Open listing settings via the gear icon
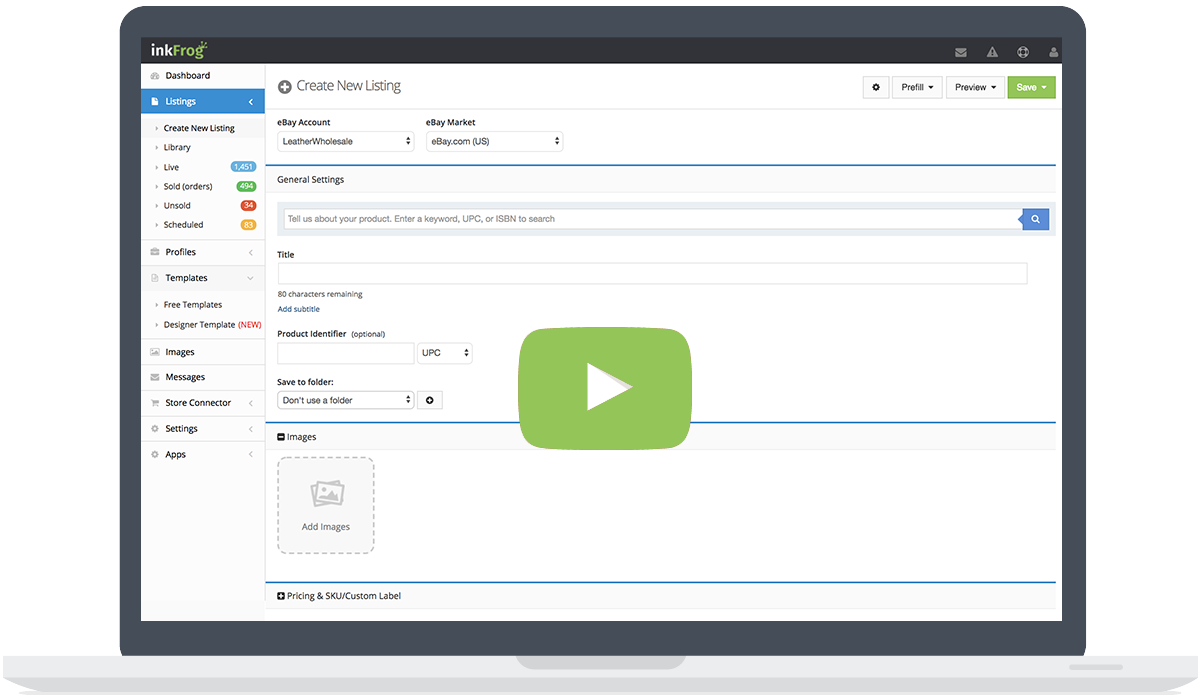 click(x=875, y=87)
